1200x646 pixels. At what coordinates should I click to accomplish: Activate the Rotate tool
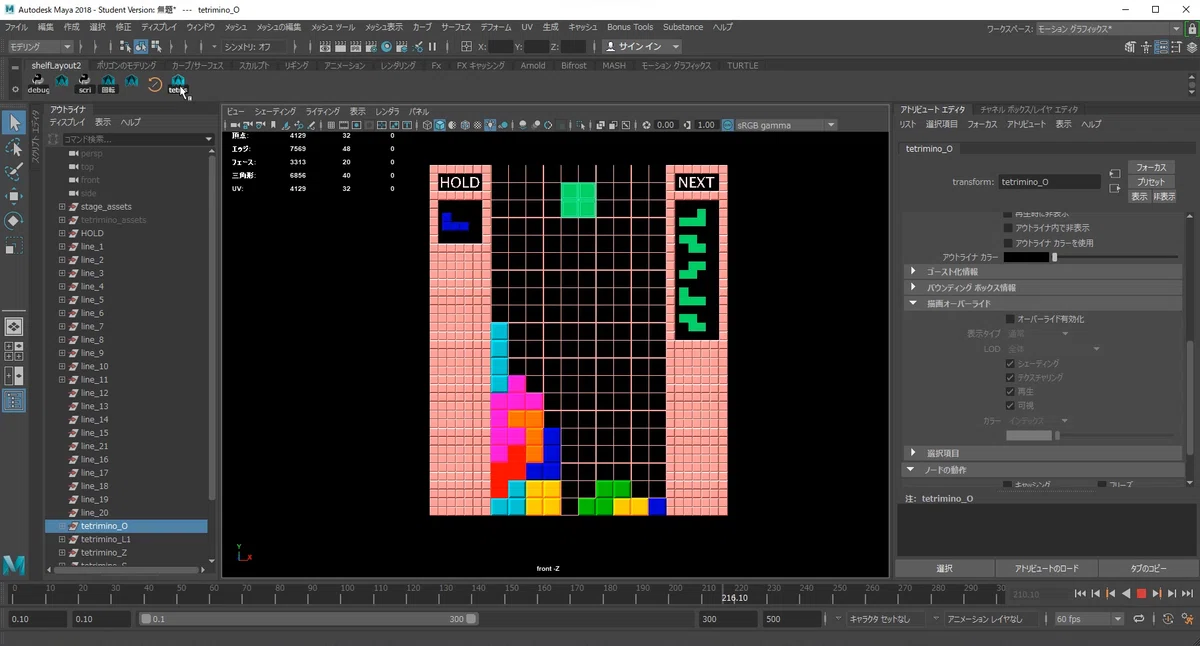coord(14,220)
